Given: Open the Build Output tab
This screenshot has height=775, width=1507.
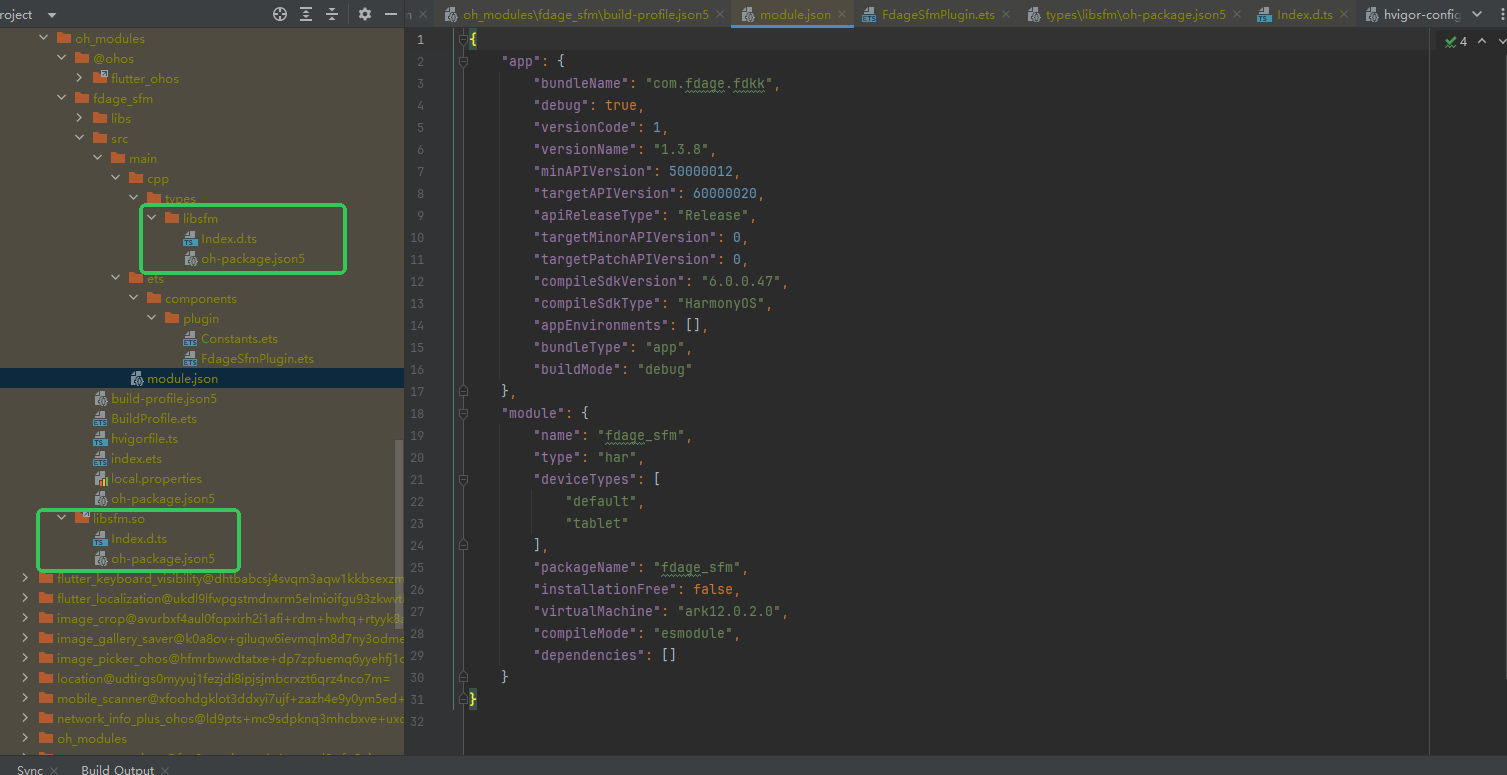Looking at the screenshot, I should [x=117, y=769].
